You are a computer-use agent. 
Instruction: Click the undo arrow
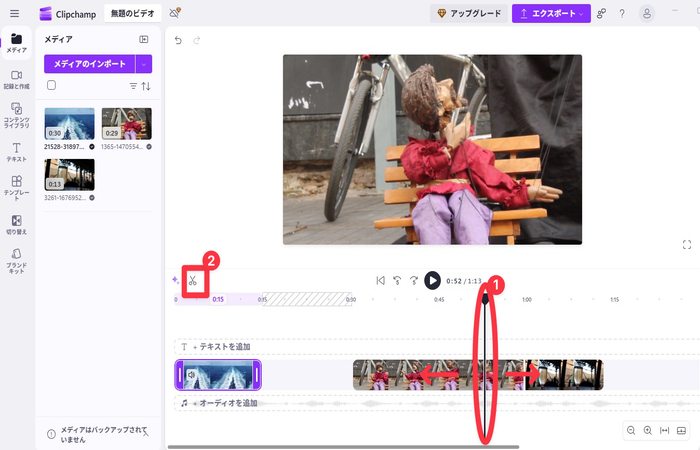pos(179,40)
